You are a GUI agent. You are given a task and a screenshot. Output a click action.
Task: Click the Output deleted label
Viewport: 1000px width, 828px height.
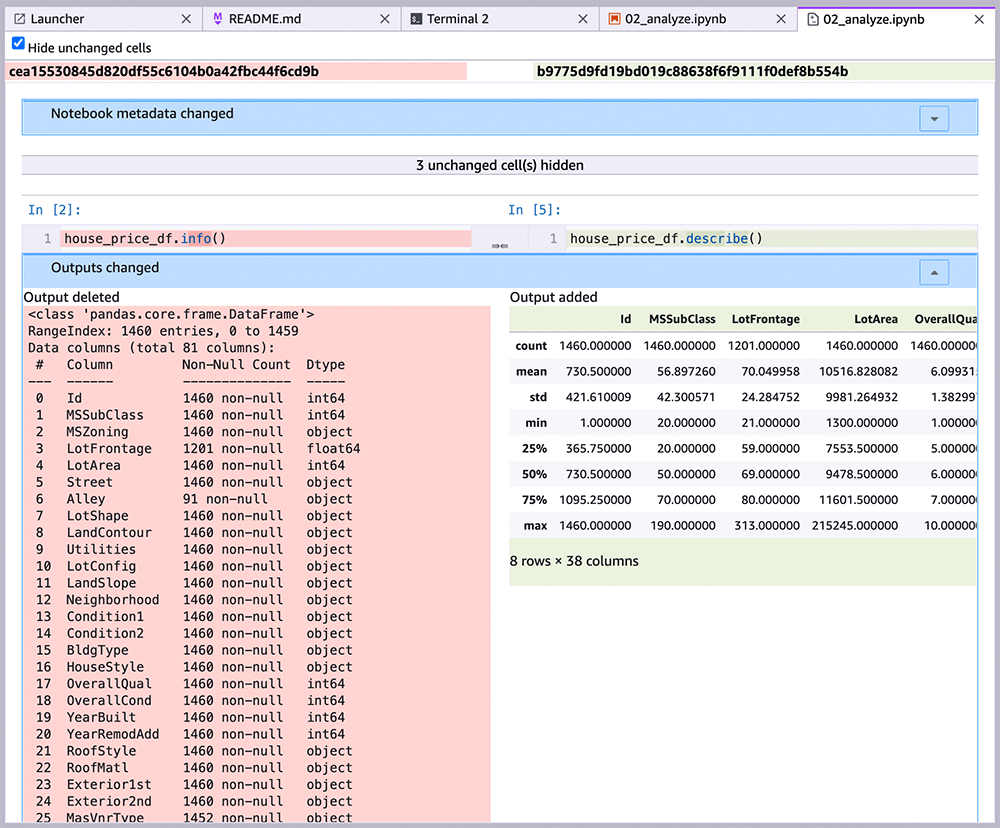[71, 297]
